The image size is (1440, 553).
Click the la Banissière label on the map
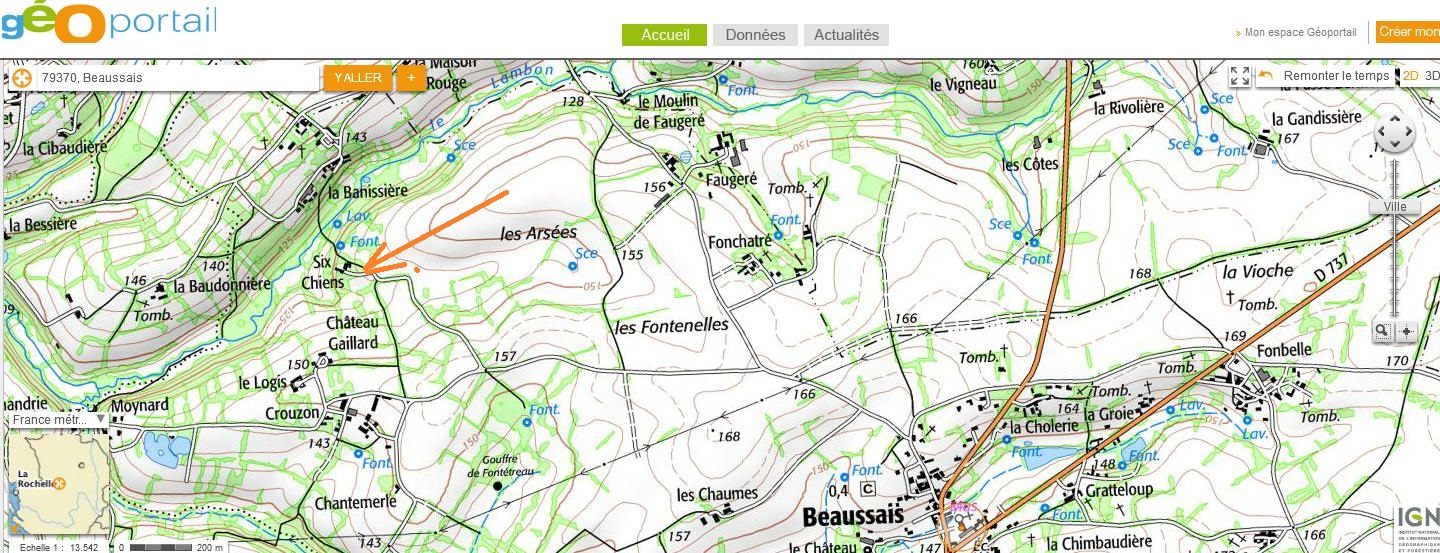point(368,191)
